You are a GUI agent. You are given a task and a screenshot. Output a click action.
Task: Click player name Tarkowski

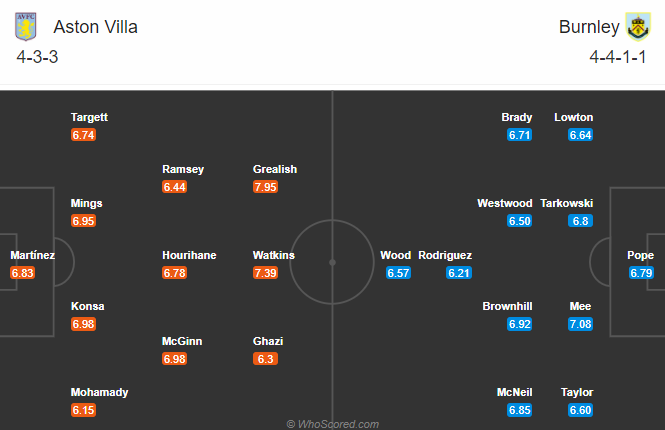(567, 203)
